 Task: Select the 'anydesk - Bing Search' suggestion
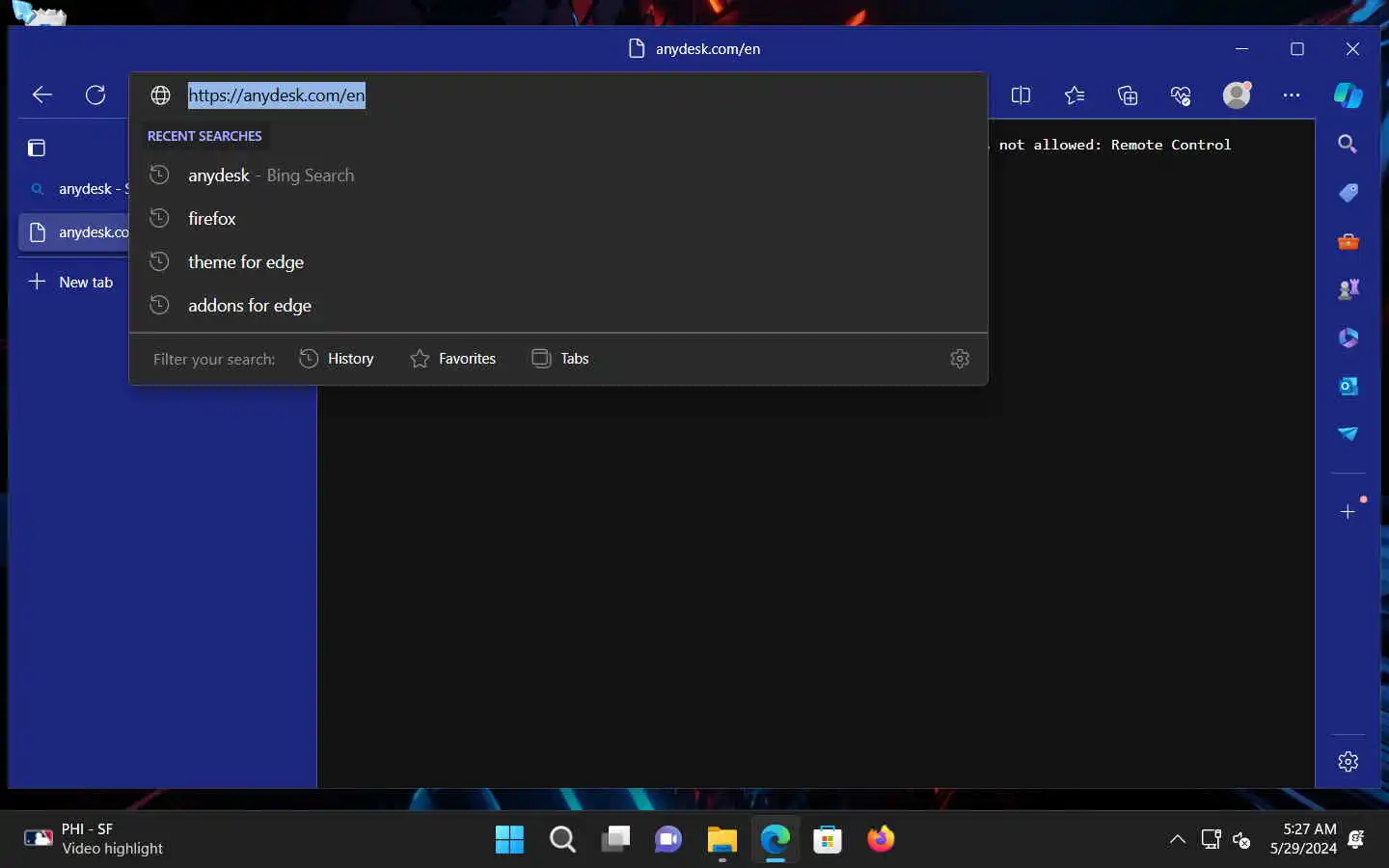pos(558,176)
